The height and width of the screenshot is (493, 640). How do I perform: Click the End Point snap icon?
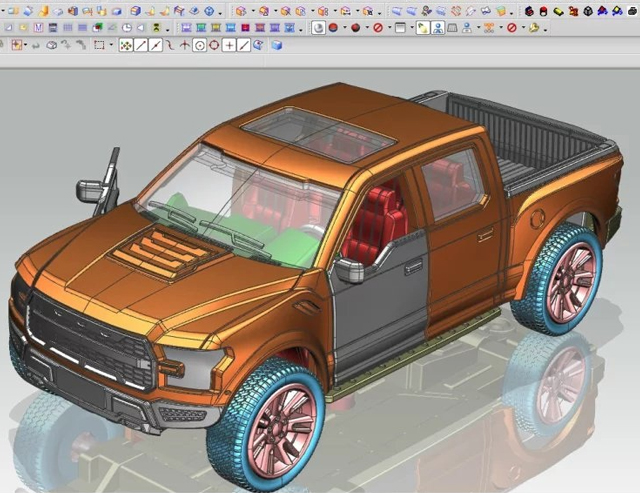pyautogui.click(x=141, y=45)
